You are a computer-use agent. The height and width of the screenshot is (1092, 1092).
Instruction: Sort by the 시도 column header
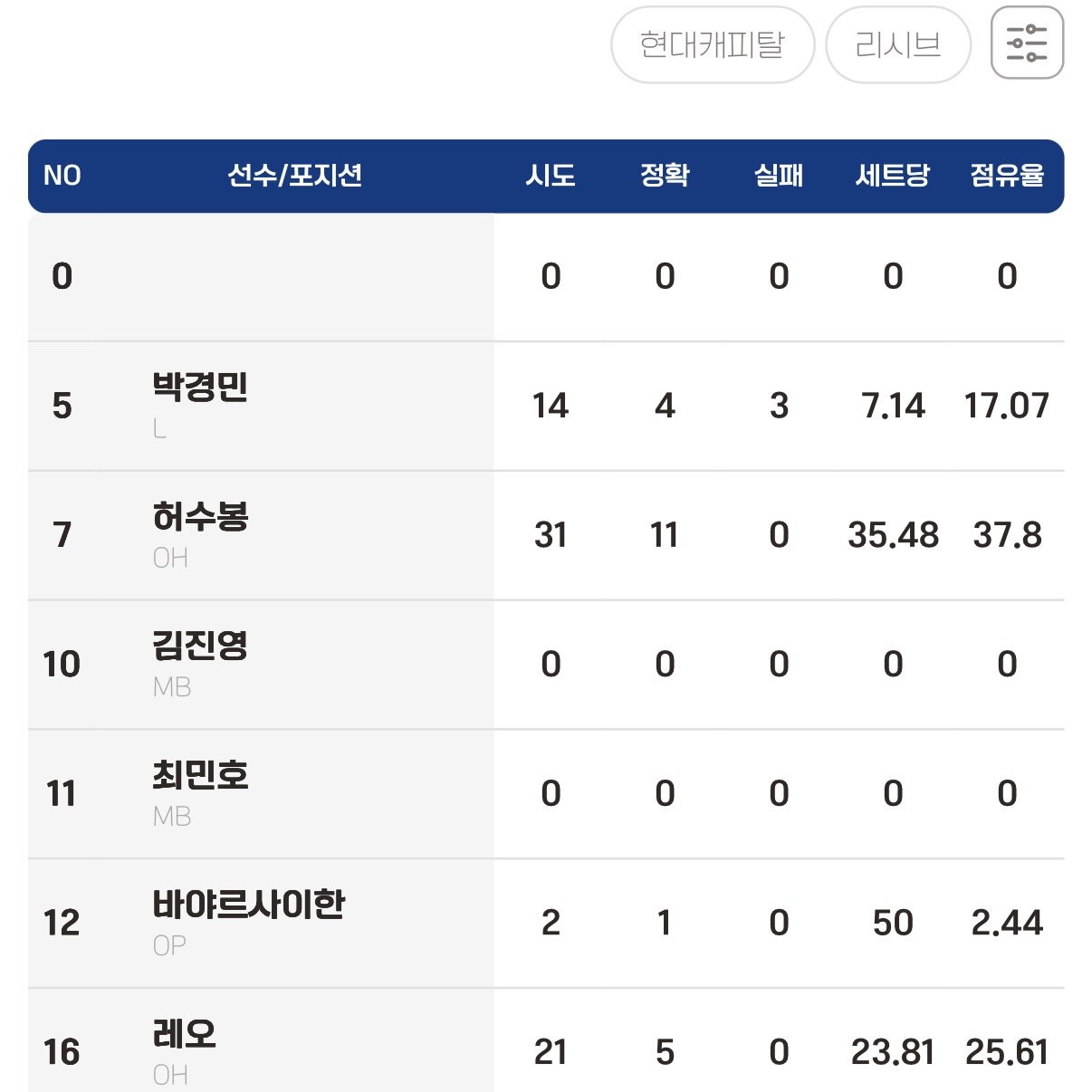551,175
